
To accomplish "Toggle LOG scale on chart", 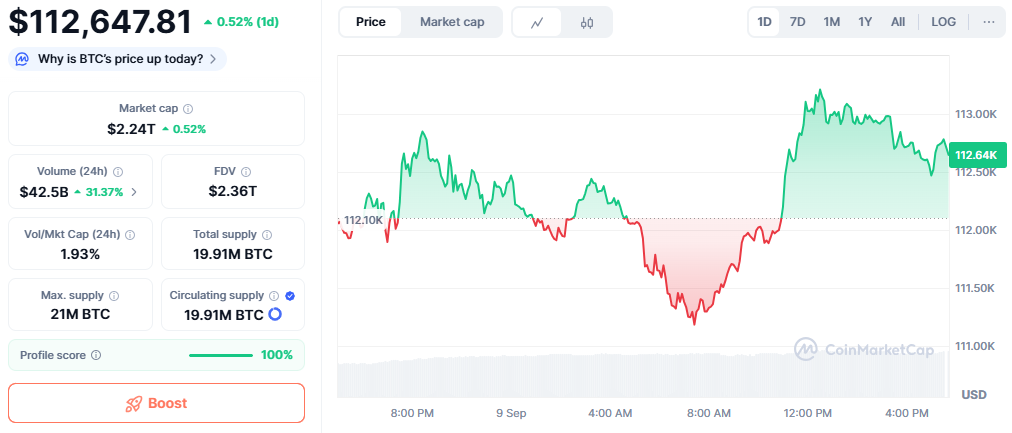I will tap(943, 22).
